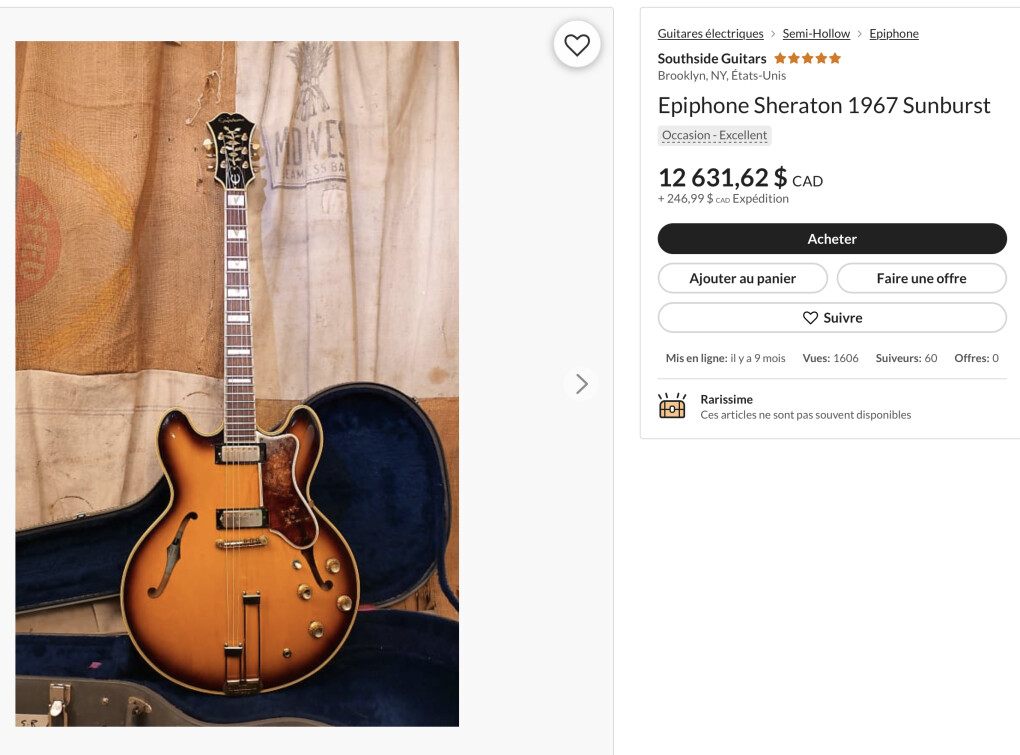The height and width of the screenshot is (755, 1020).
Task: Click the Rarissime treasure chest icon
Action: [672, 406]
